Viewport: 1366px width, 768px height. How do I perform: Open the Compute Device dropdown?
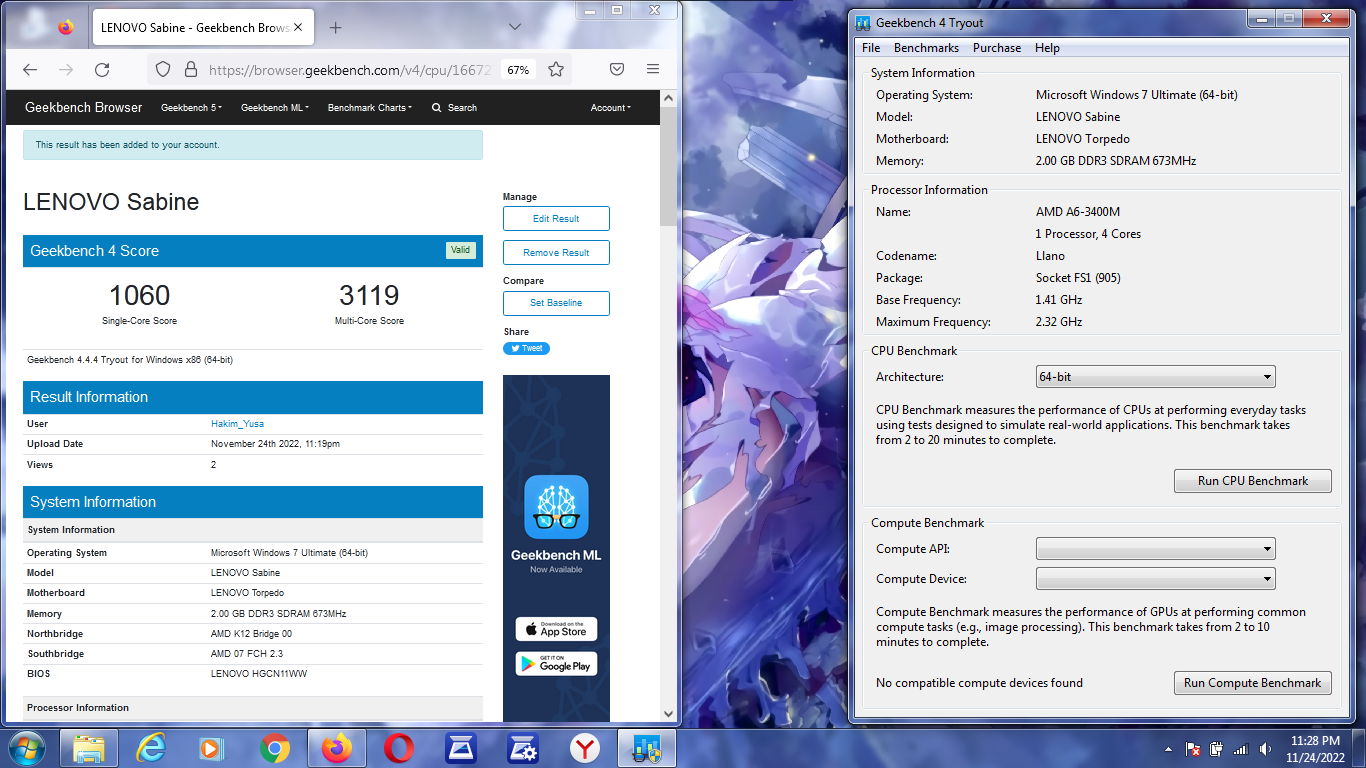1156,578
